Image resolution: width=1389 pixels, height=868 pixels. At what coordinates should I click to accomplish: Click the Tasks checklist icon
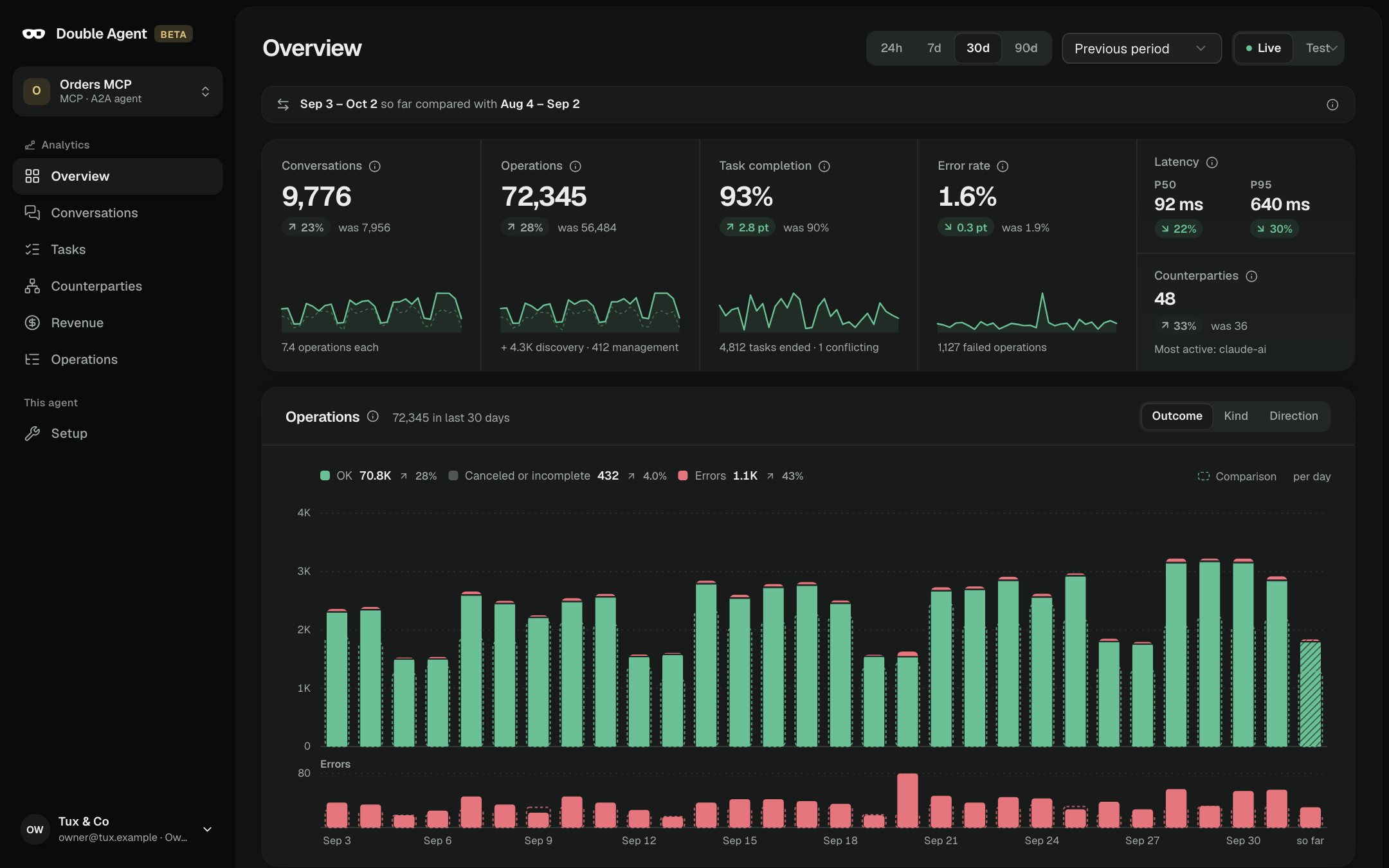[32, 249]
